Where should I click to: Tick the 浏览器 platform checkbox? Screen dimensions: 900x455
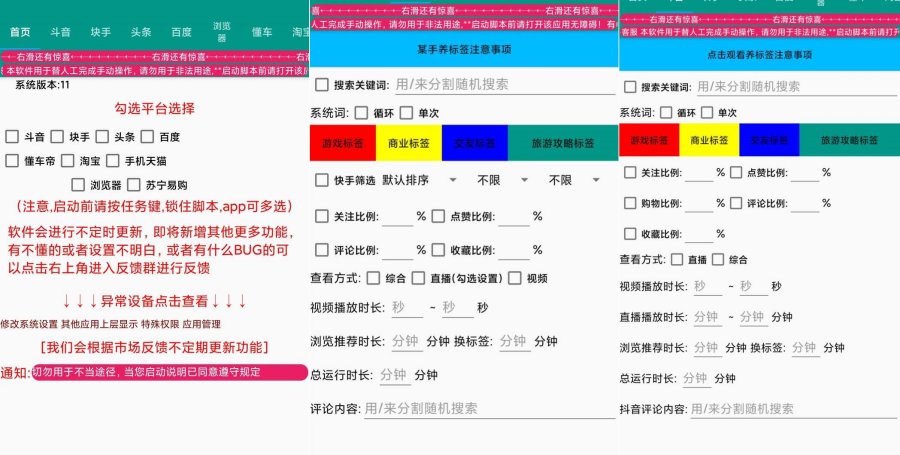[78, 185]
